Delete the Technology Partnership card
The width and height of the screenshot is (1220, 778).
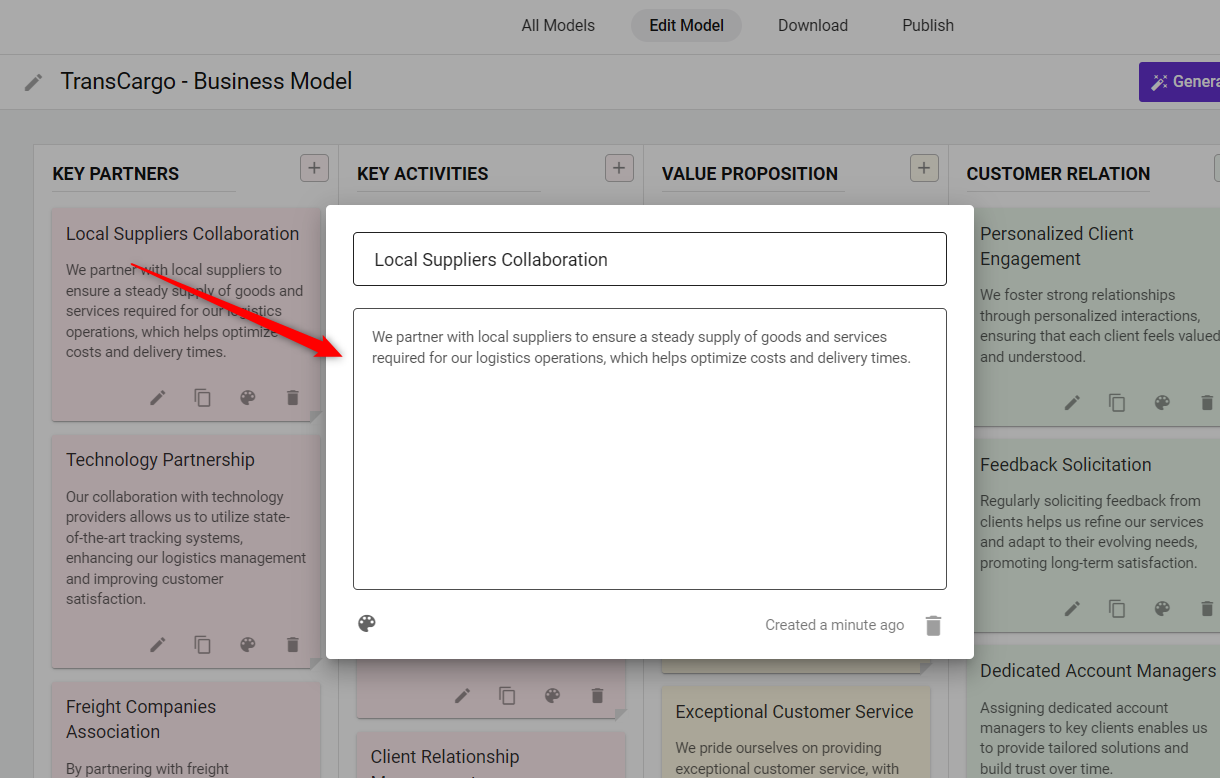pyautogui.click(x=293, y=645)
